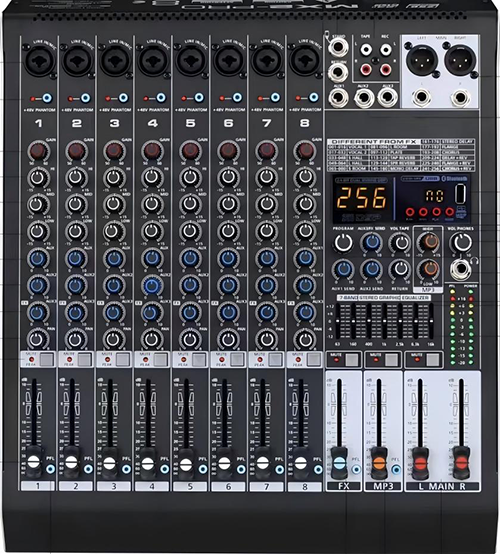The image size is (500, 554).
Task: Click the first red MP3 player button
Action: point(410,212)
